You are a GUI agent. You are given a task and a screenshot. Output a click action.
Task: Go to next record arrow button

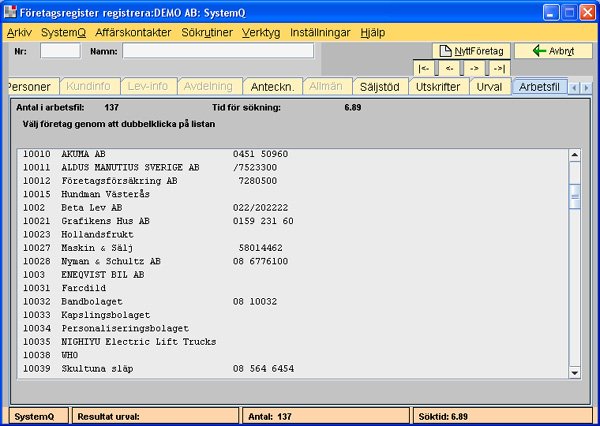coord(474,68)
